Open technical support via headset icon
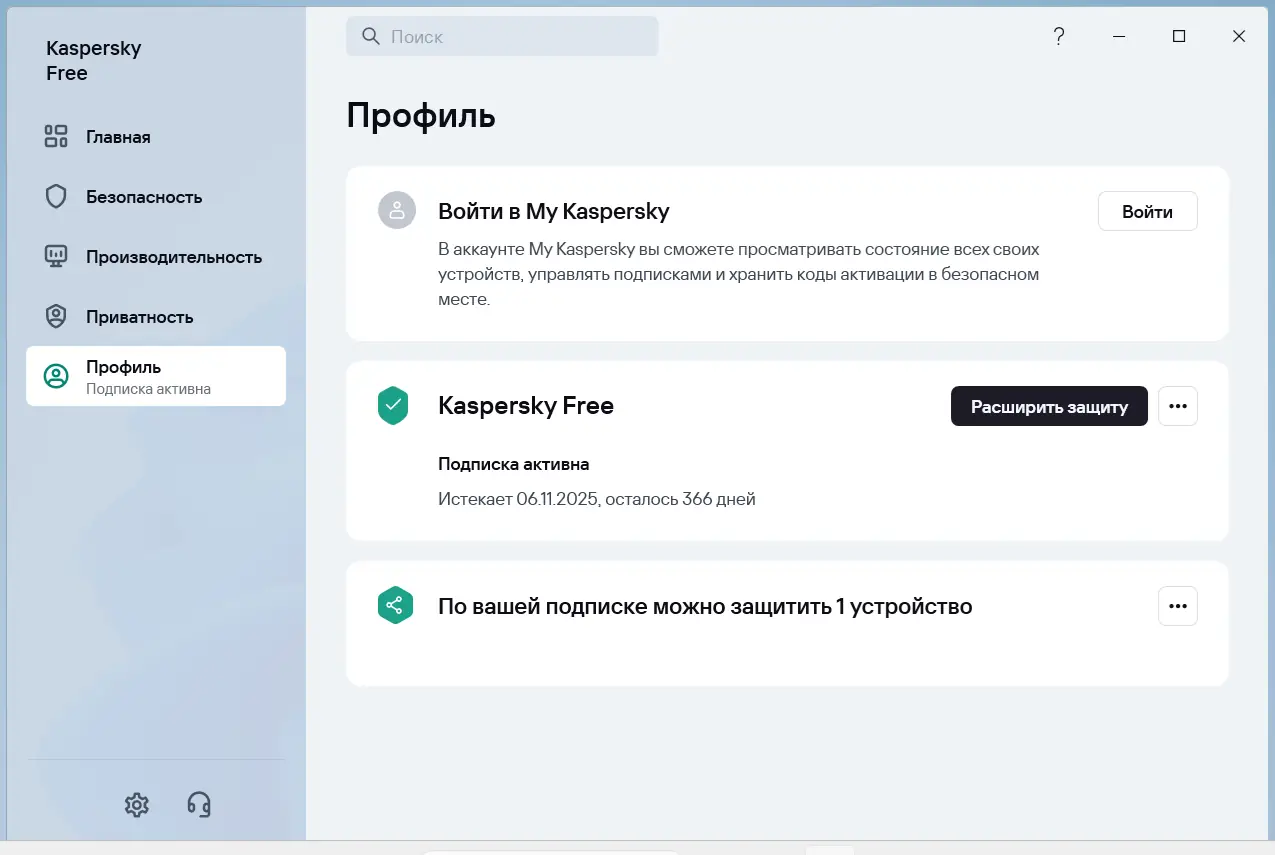 (x=198, y=804)
